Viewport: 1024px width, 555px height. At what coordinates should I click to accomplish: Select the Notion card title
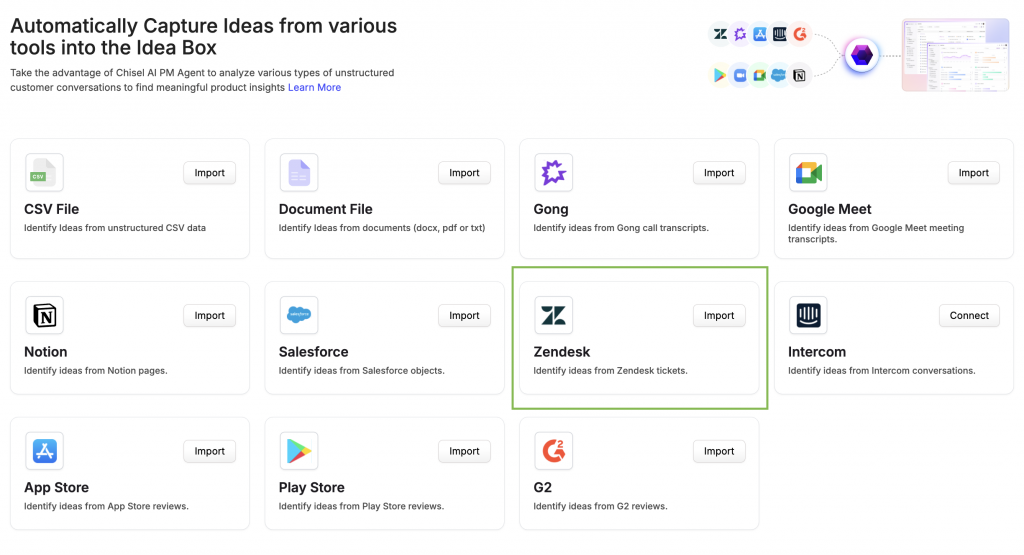coord(46,352)
